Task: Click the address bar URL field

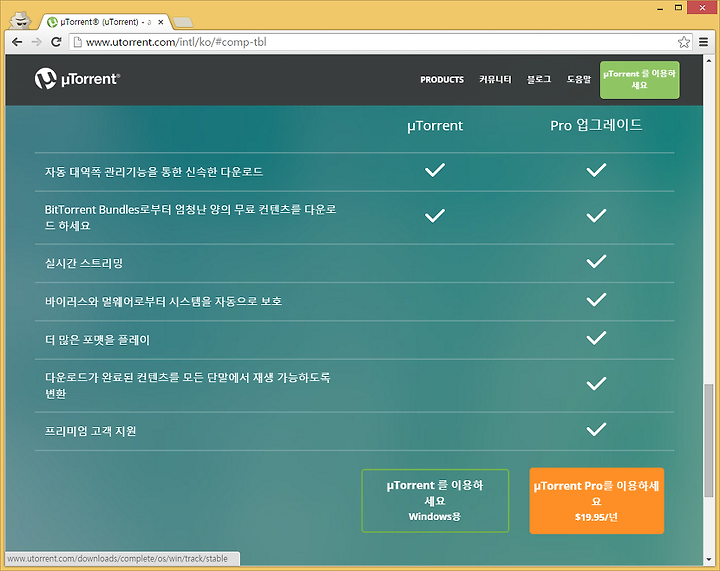Action: pyautogui.click(x=380, y=42)
